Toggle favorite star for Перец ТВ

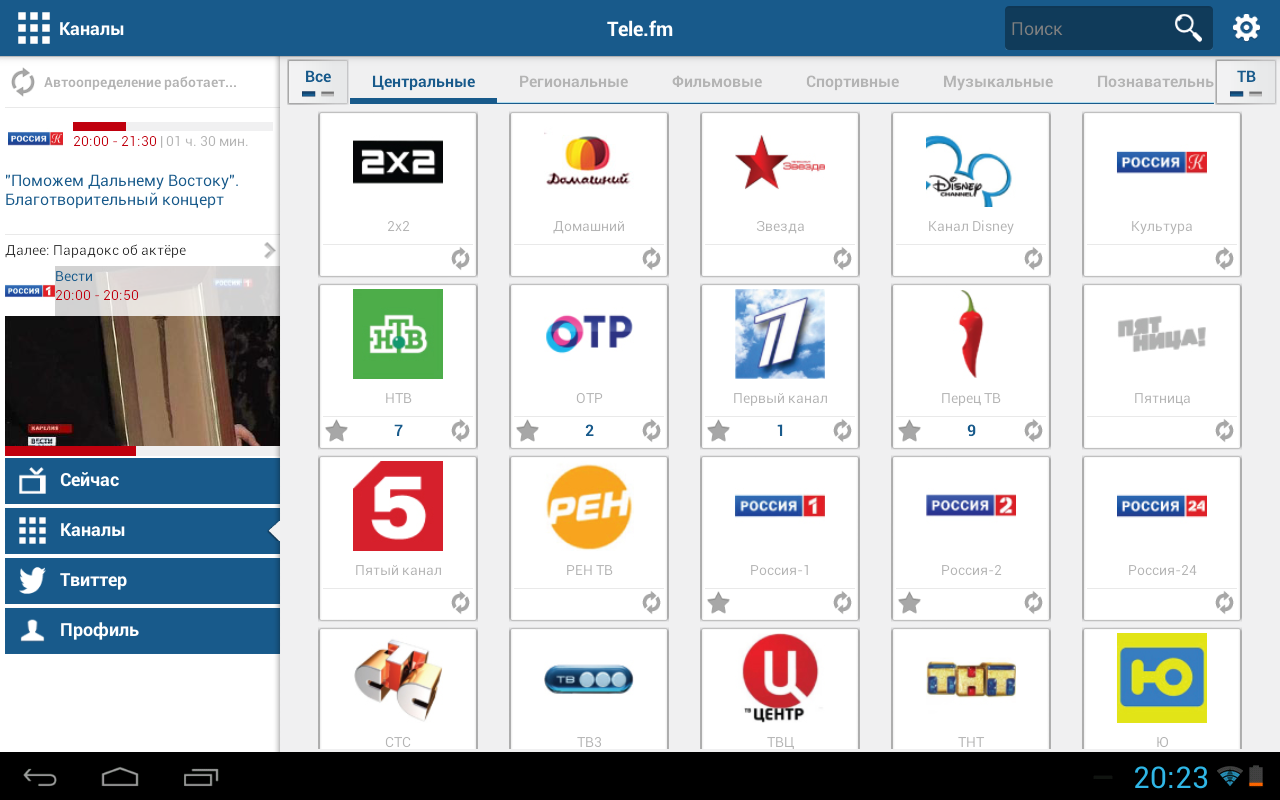click(x=909, y=431)
